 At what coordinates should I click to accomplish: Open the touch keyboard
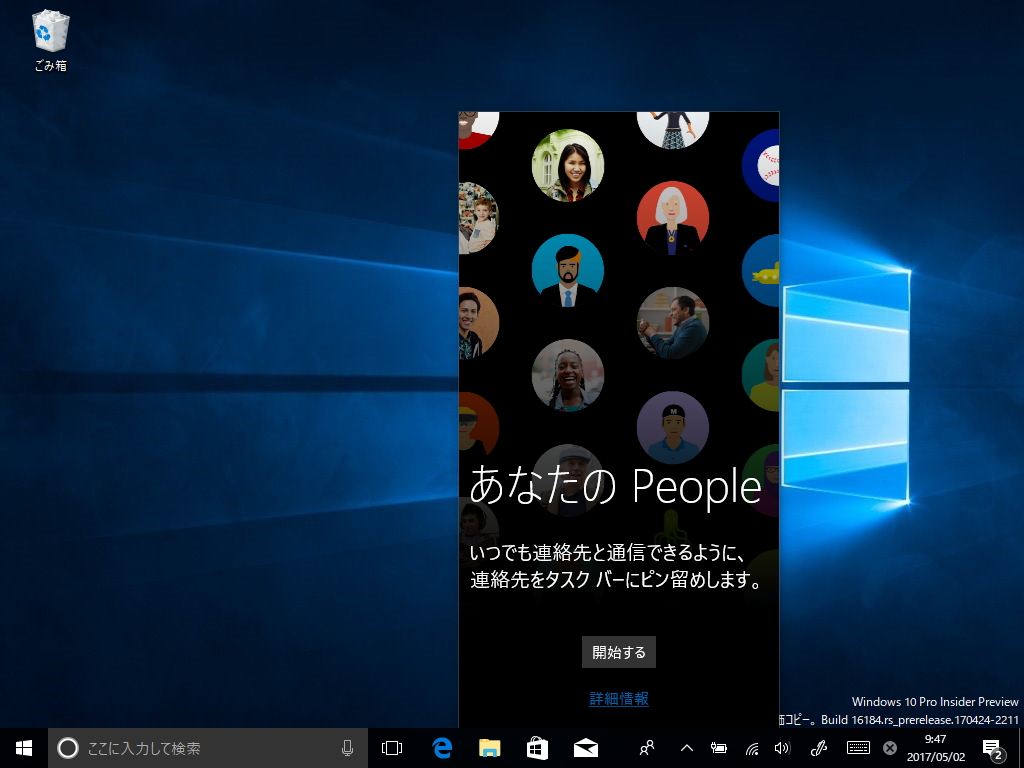point(858,747)
